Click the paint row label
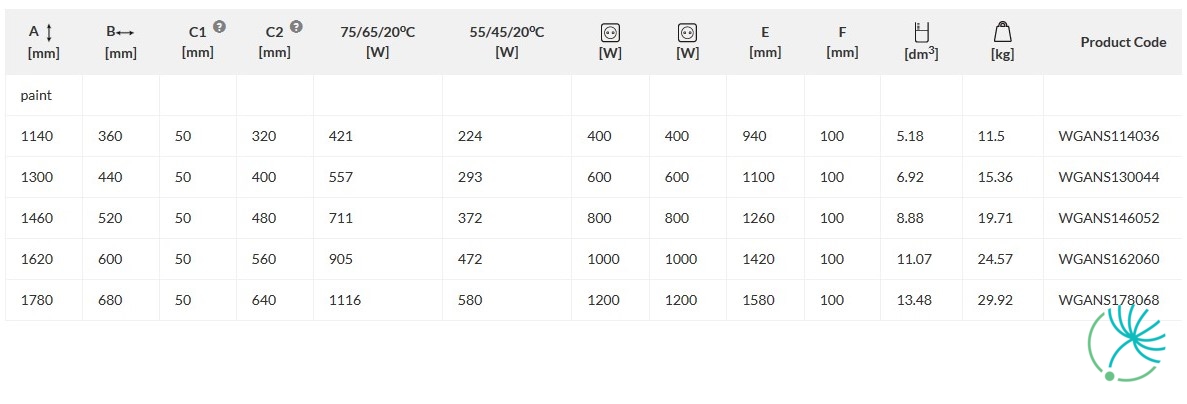Image resolution: width=1187 pixels, height=404 pixels. (x=36, y=96)
